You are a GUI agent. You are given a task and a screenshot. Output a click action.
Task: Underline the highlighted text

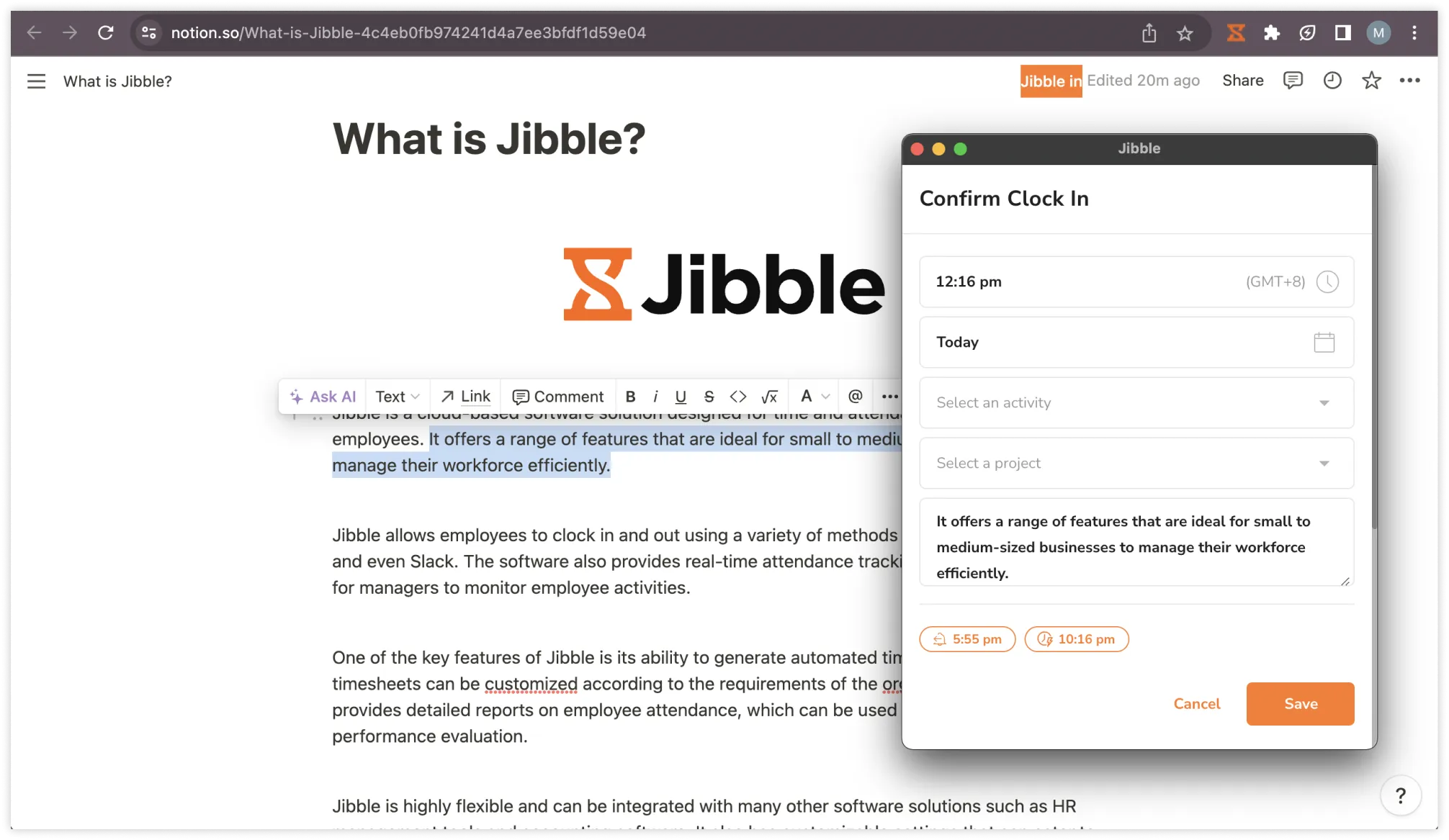681,396
